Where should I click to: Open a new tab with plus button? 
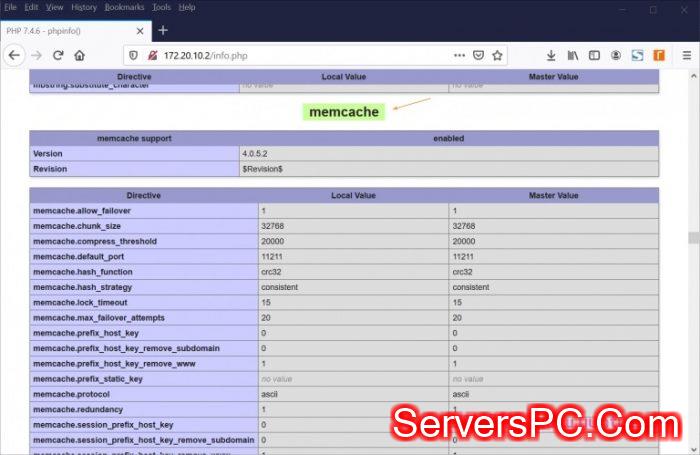pyautogui.click(x=163, y=30)
